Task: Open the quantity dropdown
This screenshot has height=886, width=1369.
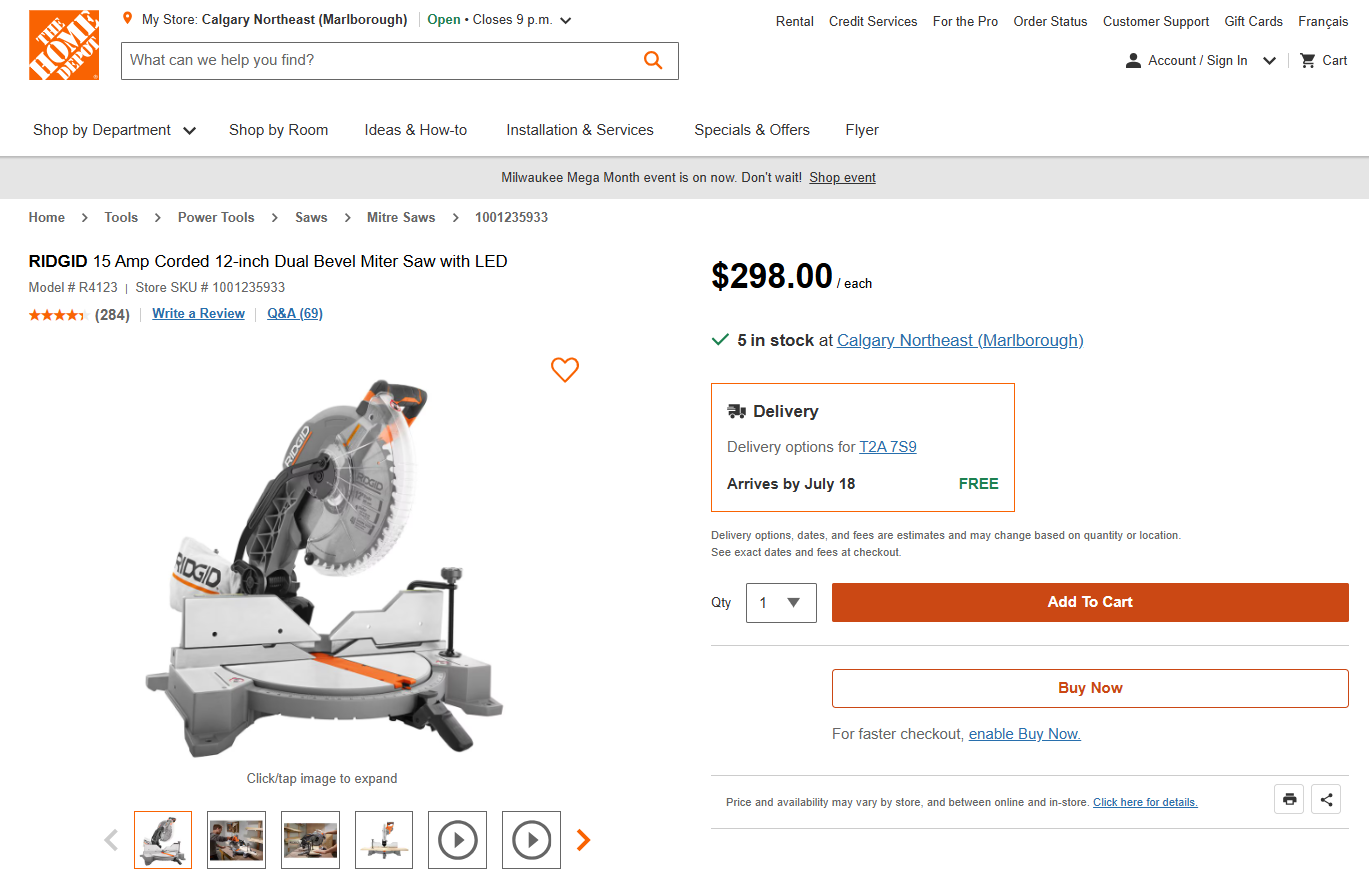Action: click(x=781, y=603)
